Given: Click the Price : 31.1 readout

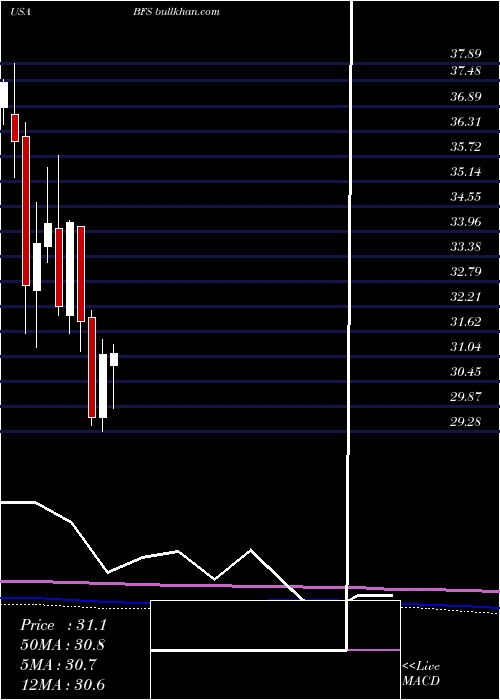Looking at the screenshot, I should pyautogui.click(x=63, y=625).
